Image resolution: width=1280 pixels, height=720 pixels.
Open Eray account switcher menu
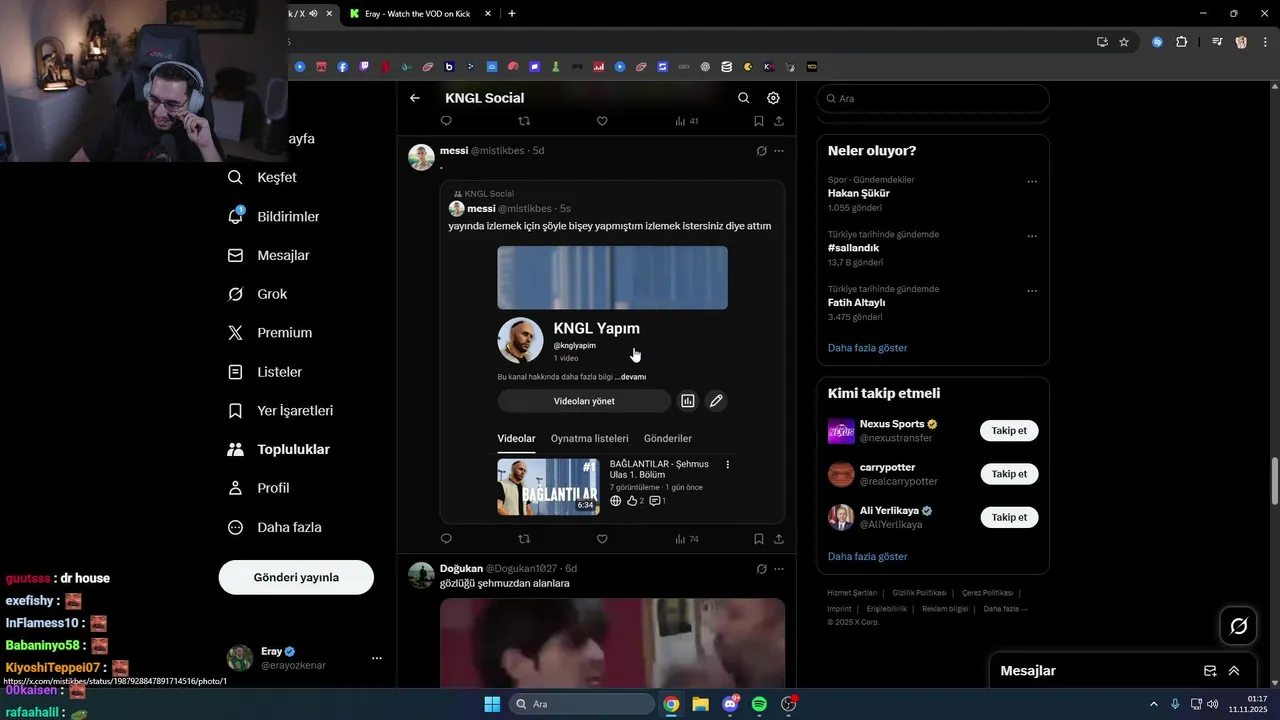[x=305, y=658]
